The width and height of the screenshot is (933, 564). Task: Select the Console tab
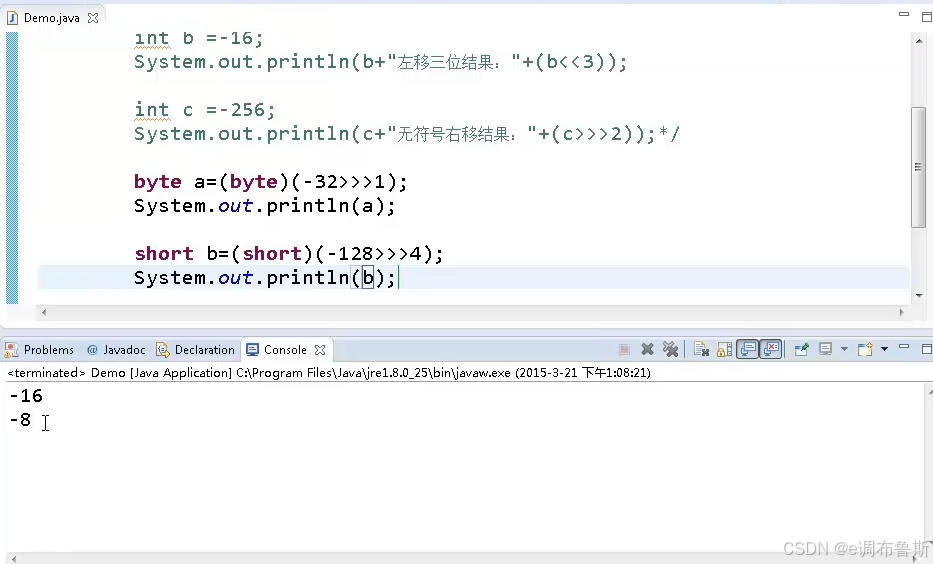[x=285, y=350]
